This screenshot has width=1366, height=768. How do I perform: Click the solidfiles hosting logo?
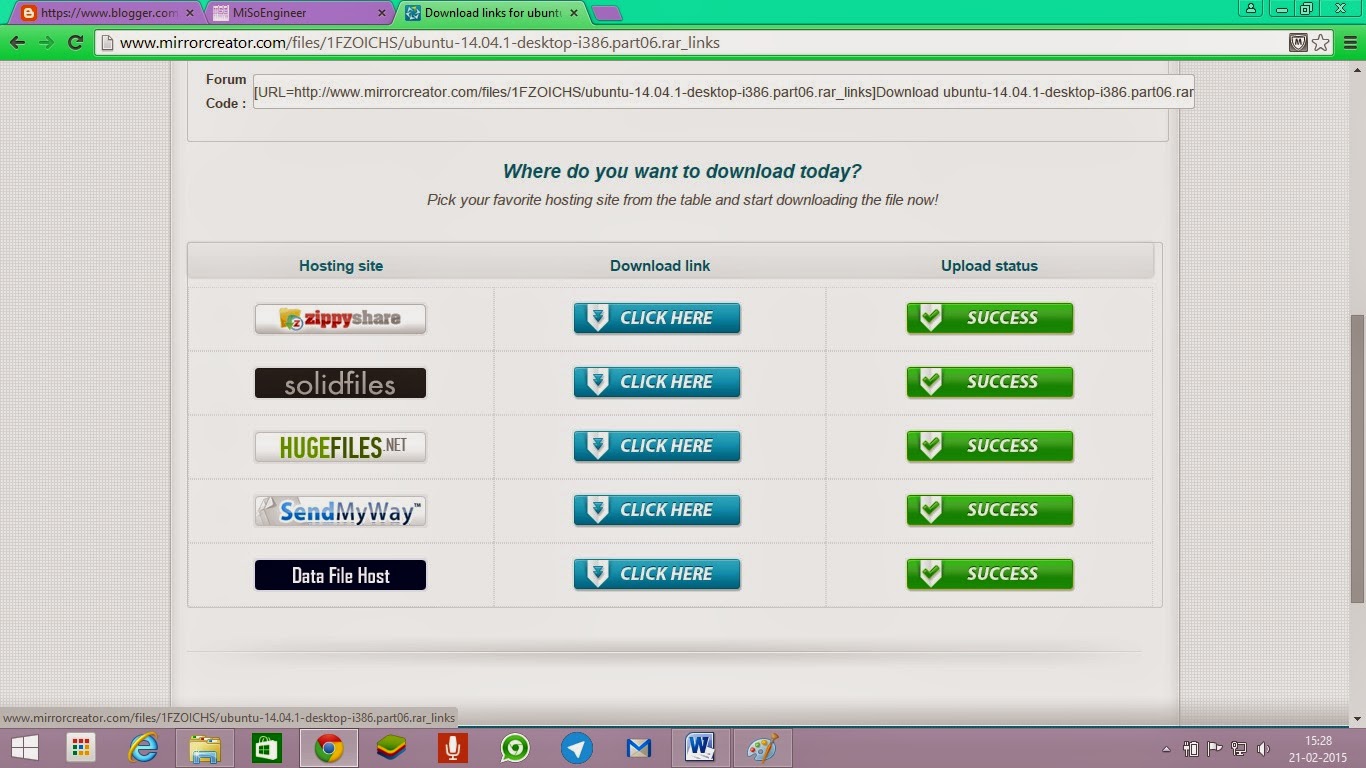pos(340,383)
